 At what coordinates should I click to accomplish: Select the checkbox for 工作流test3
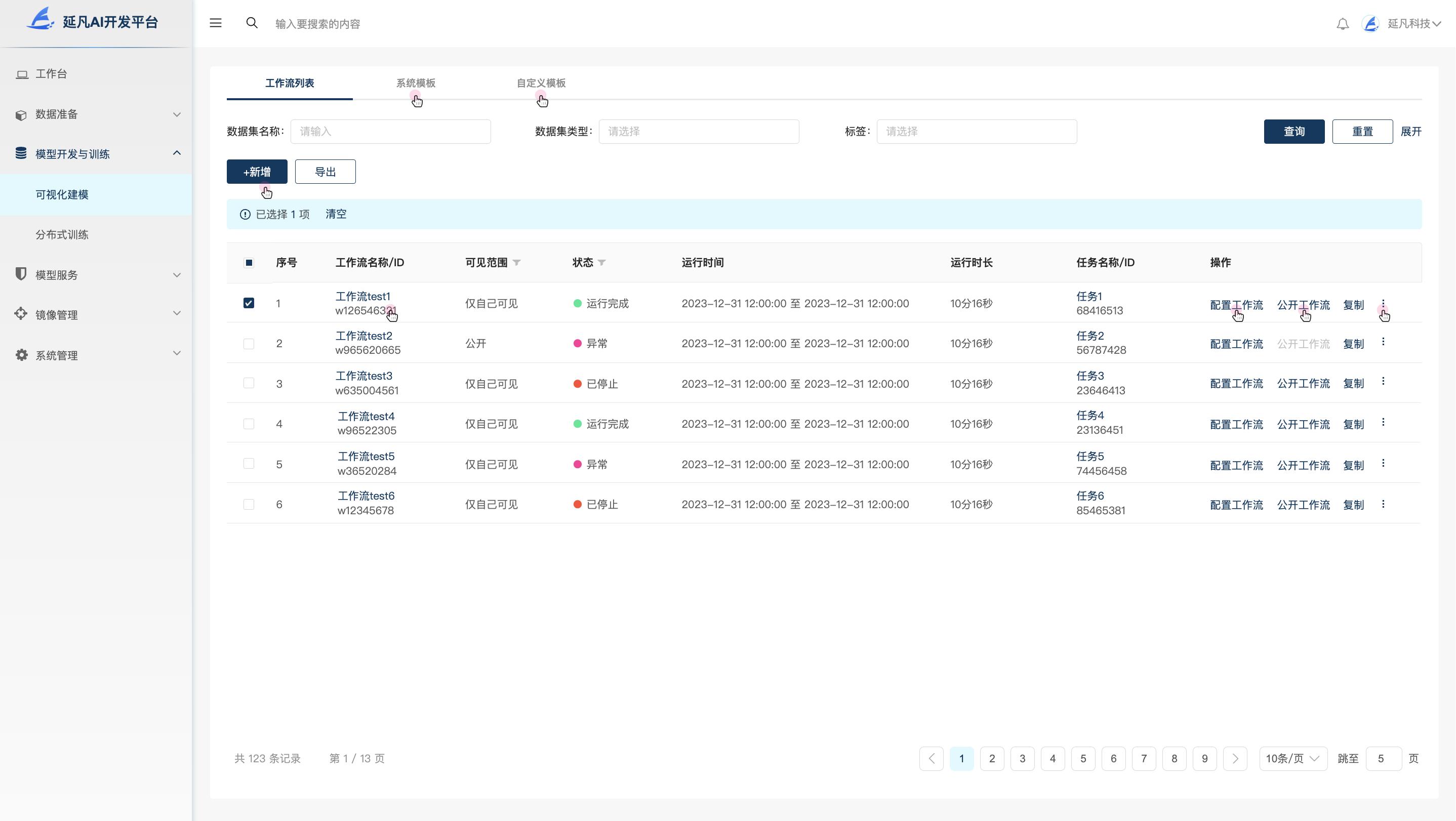coord(249,383)
